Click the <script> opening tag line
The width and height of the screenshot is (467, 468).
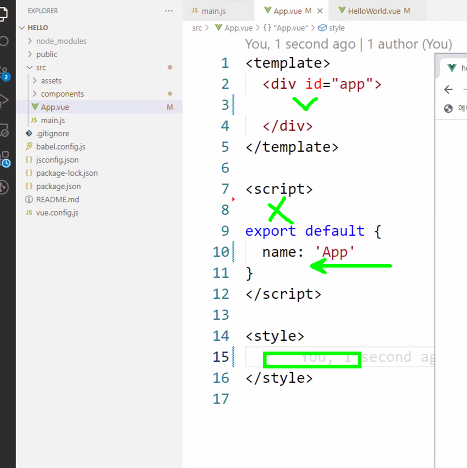[279, 189]
